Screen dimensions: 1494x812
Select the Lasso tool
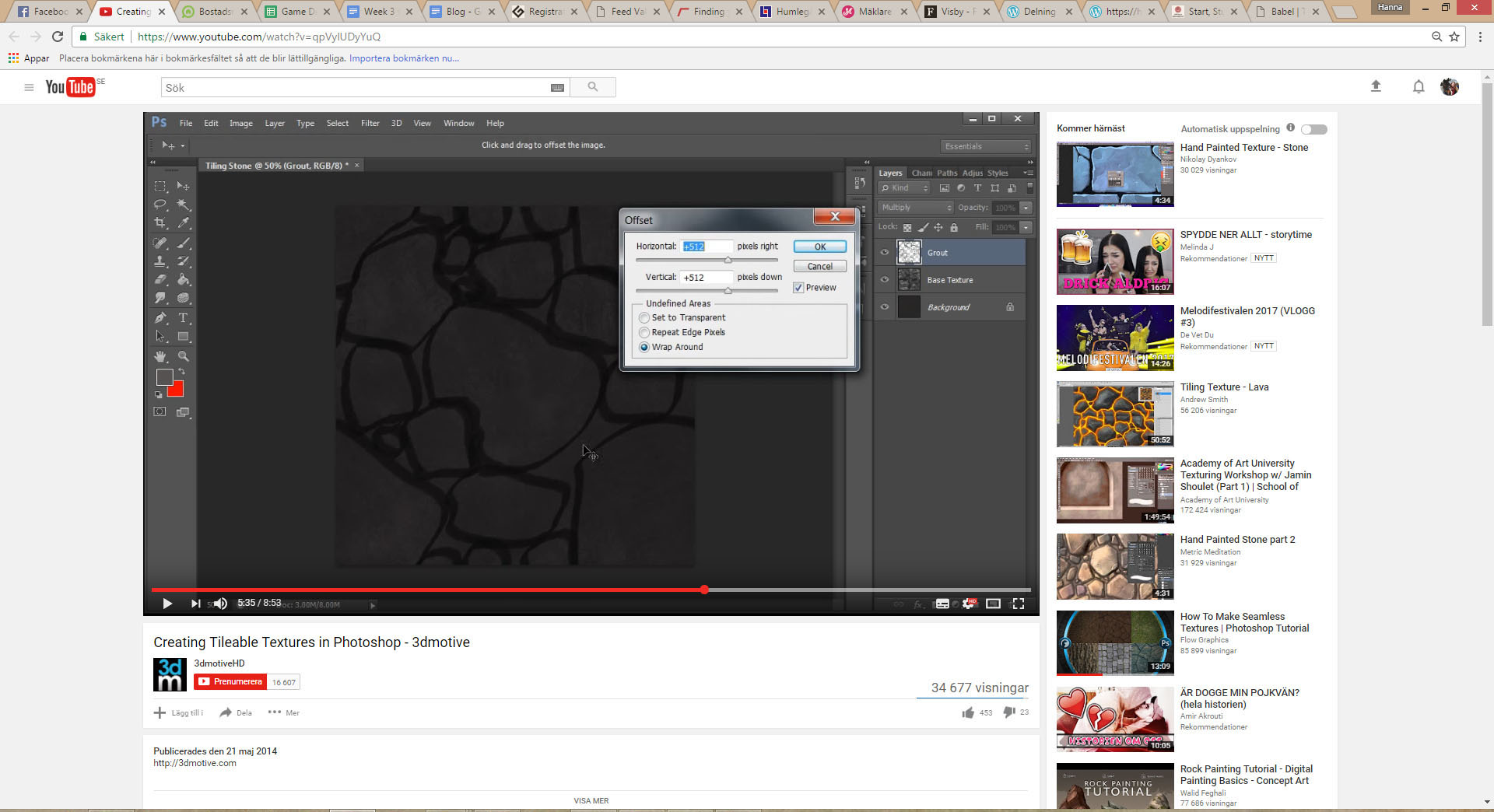coord(160,205)
